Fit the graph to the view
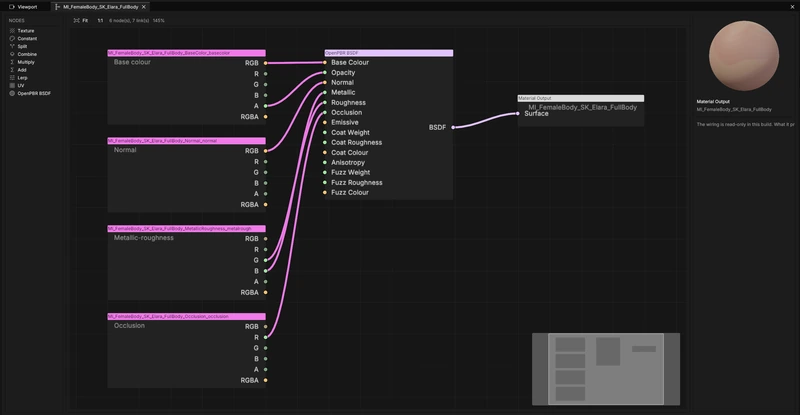 81,20
